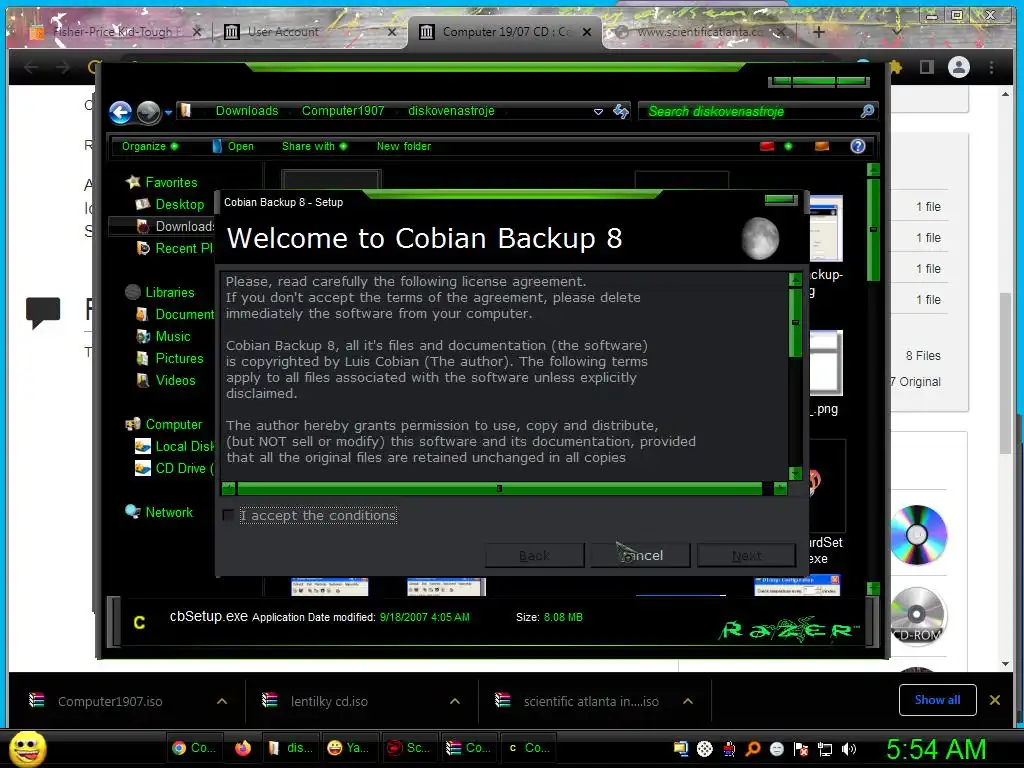This screenshot has width=1024, height=768.
Task: Click Show all downloads button
Action: [937, 700]
